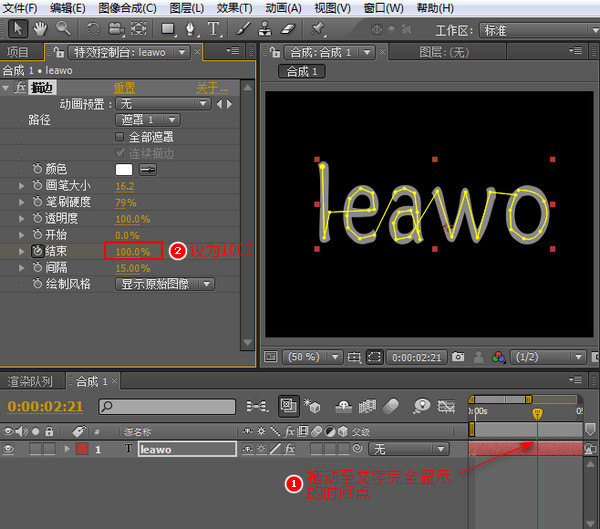The width and height of the screenshot is (600, 529).
Task: Open the 动画预置 dropdown
Action: click(x=163, y=104)
